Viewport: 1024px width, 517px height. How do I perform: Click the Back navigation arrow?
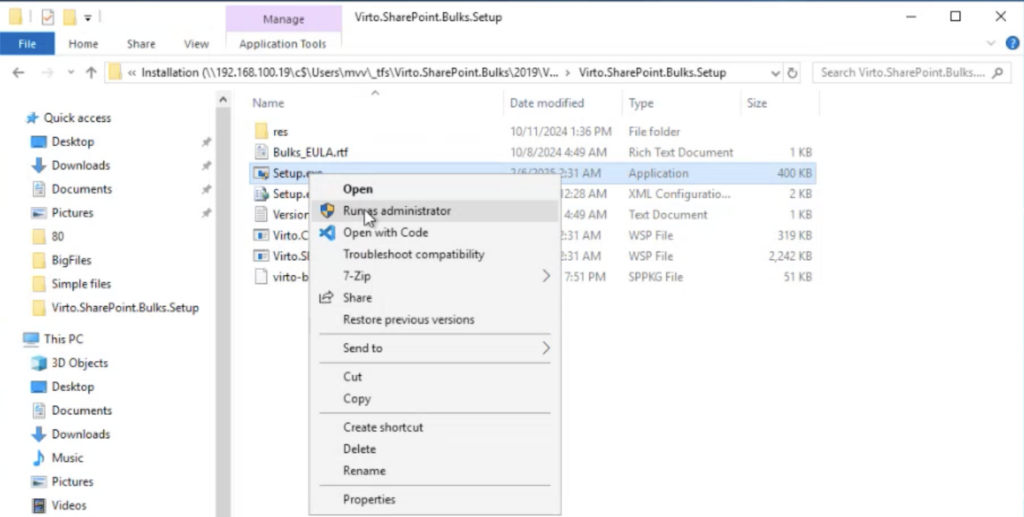(x=18, y=72)
